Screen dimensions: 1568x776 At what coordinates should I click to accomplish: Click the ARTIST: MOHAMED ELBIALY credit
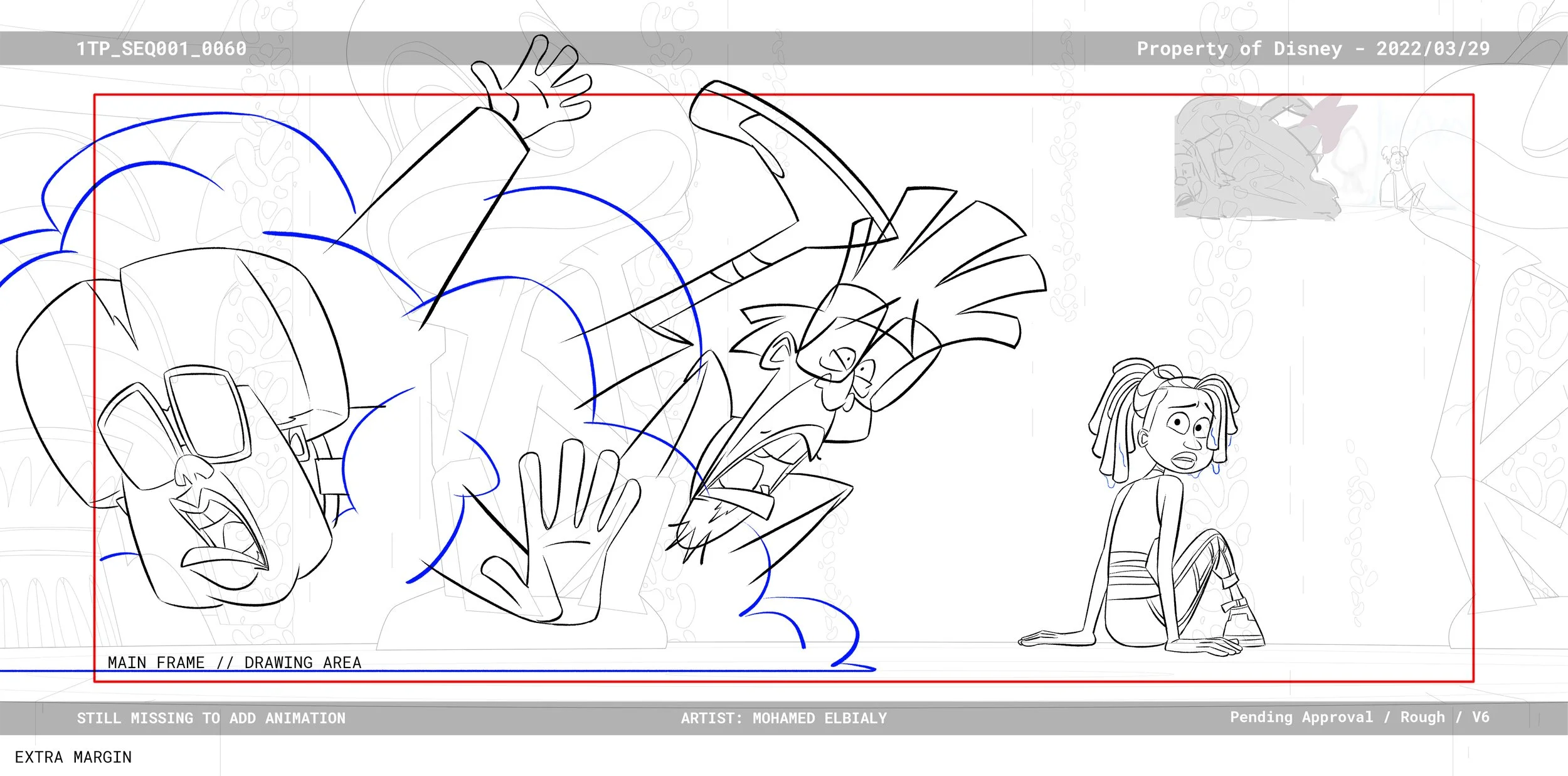click(783, 718)
